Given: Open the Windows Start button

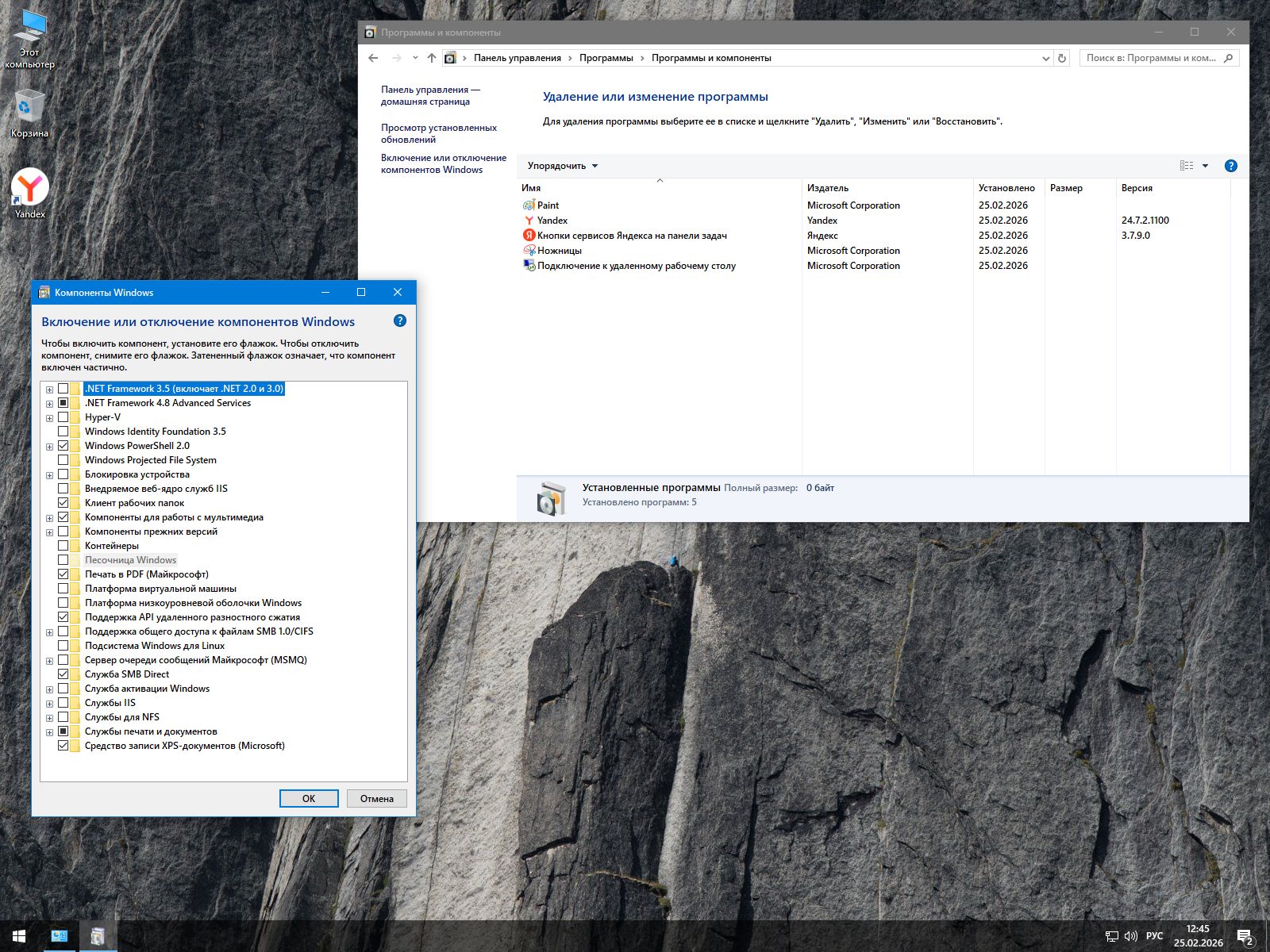Looking at the screenshot, I should point(19,936).
